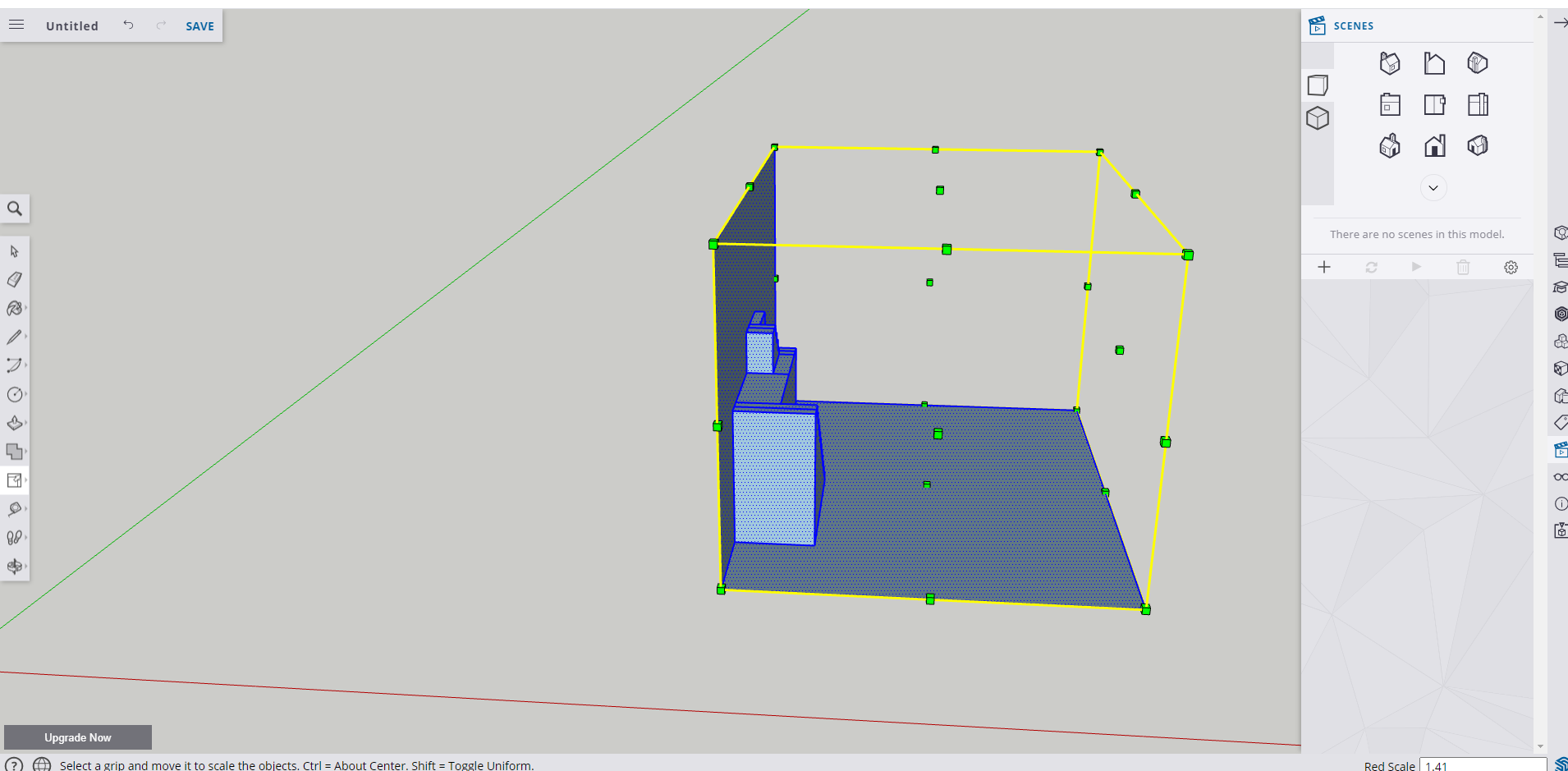Select the Eraser tool
This screenshot has width=1568, height=771.
point(15,279)
